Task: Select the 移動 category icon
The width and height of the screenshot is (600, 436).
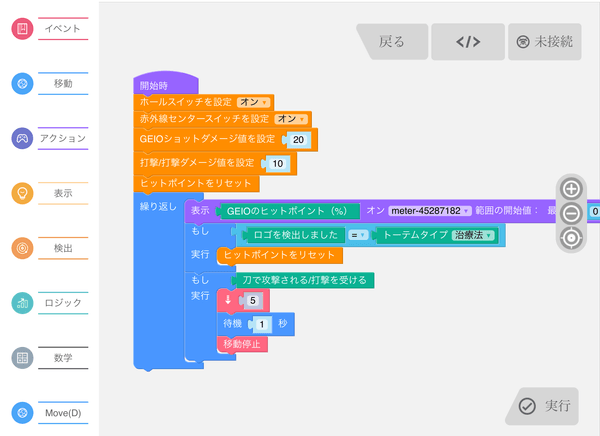Action: point(22,84)
